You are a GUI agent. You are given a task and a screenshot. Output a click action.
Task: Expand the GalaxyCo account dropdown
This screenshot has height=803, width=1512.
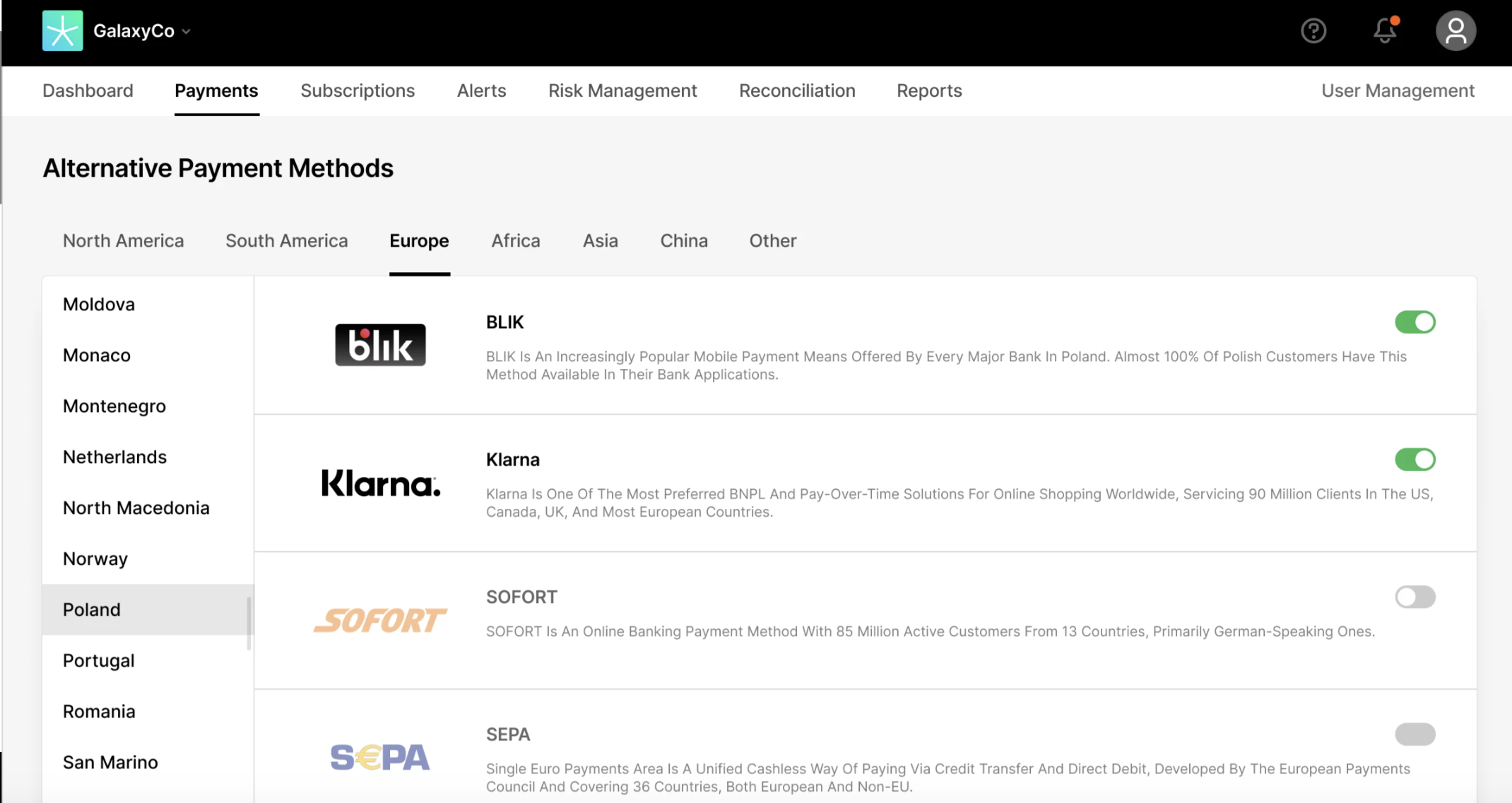click(186, 31)
